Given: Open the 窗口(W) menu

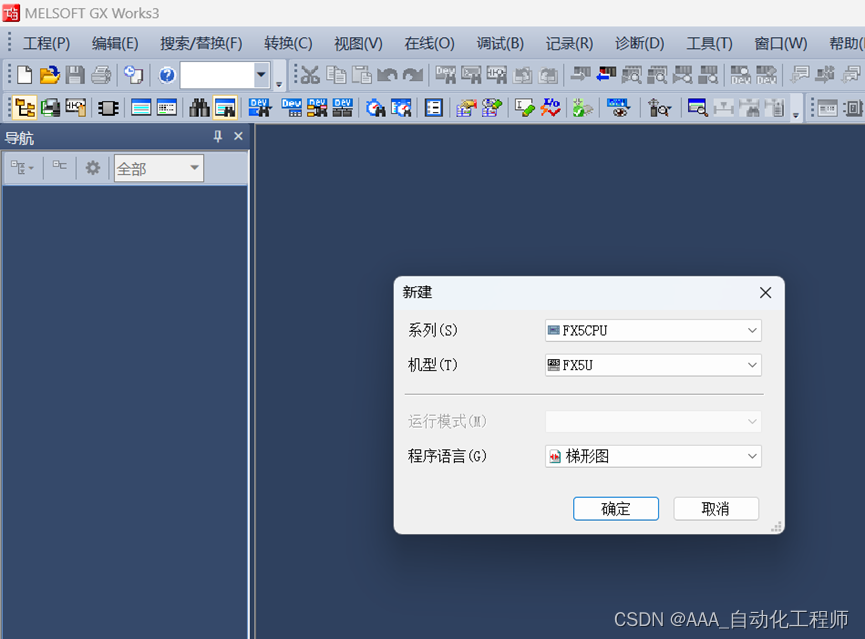Looking at the screenshot, I should [781, 43].
